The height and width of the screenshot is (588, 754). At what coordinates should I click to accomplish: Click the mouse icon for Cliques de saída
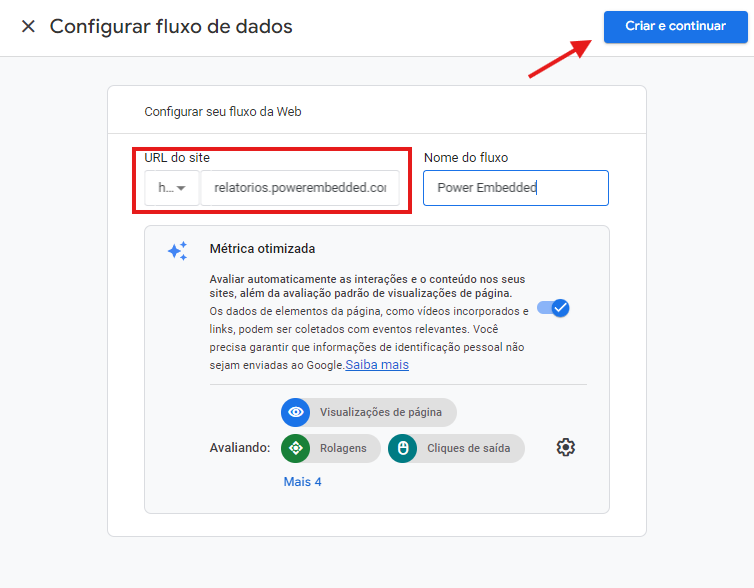point(403,448)
